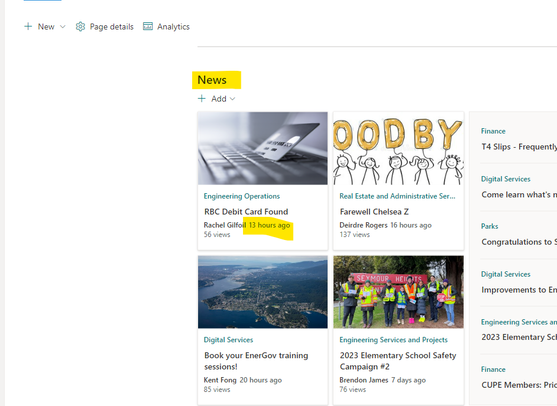
Task: Open Improvements to list item
Action: (519, 290)
